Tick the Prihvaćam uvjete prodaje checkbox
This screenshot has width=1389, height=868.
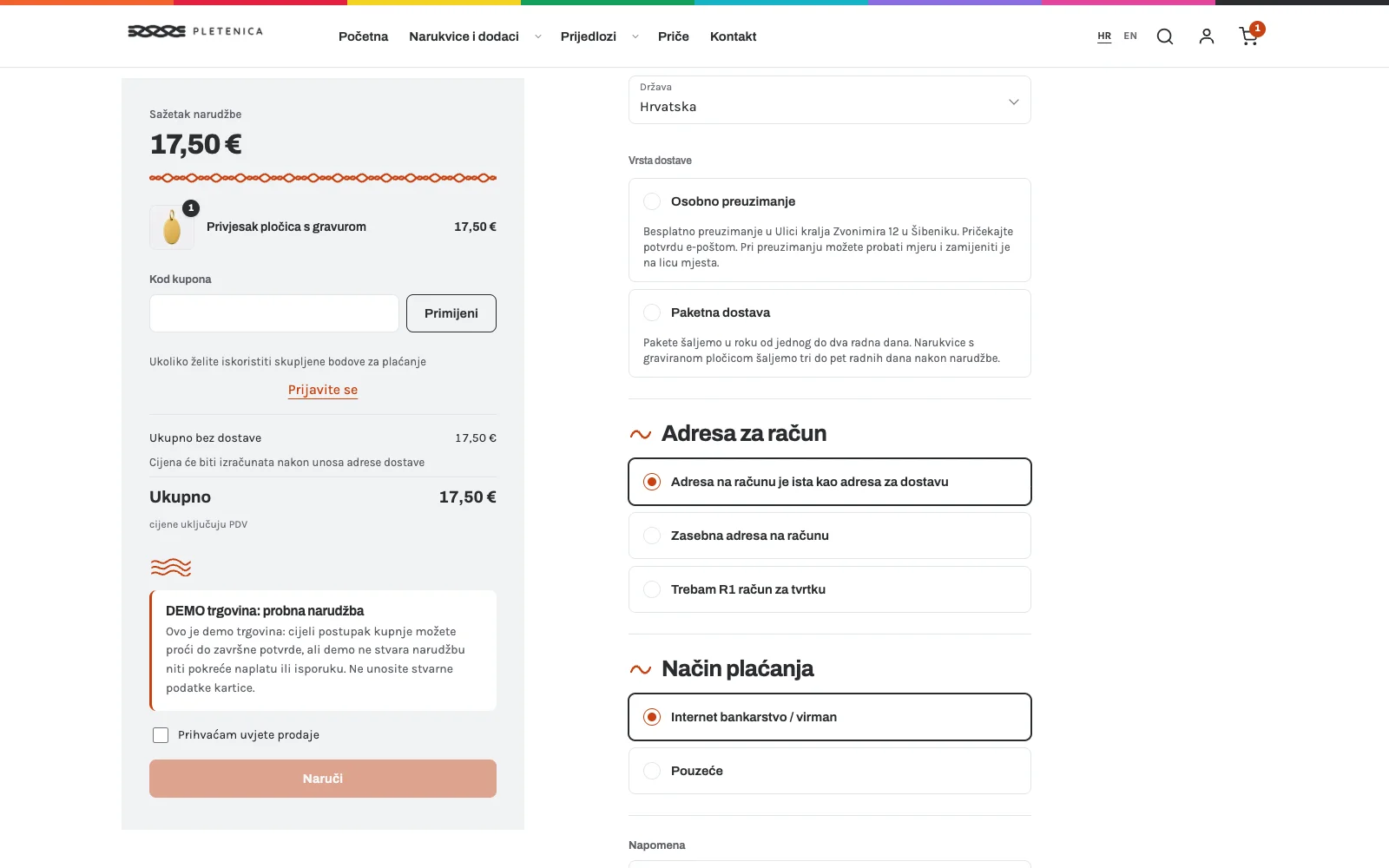(161, 735)
